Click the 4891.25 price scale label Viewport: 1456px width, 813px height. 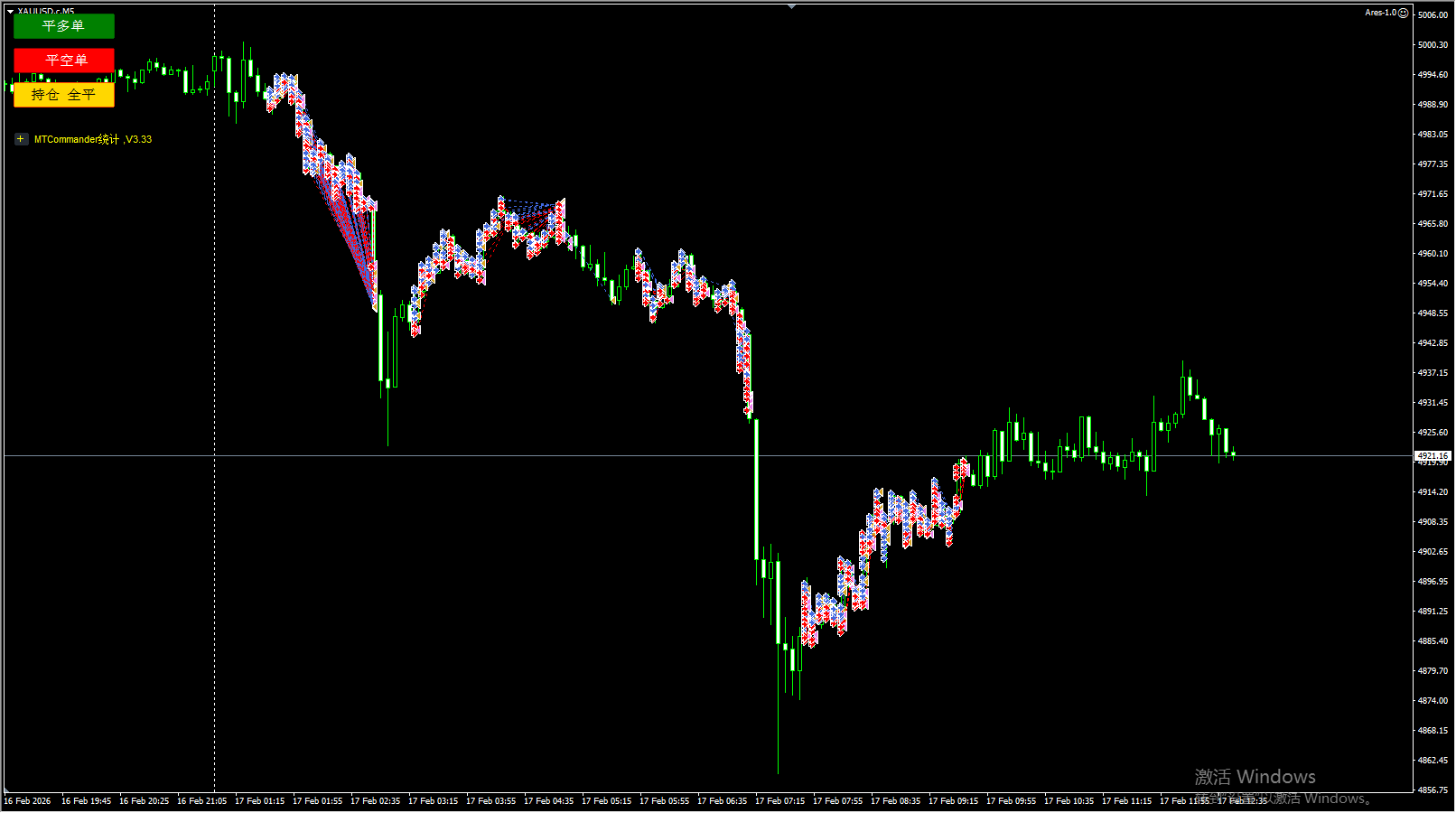(x=1433, y=612)
